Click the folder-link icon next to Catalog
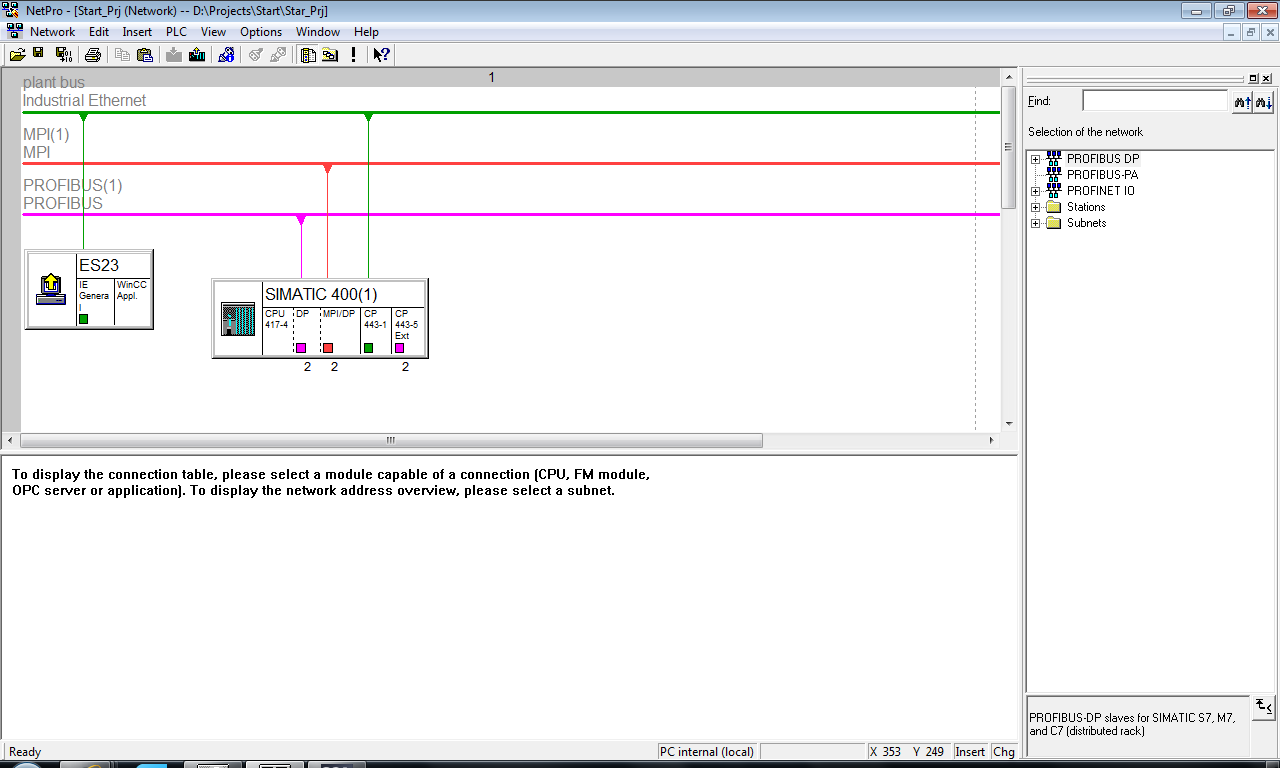Image resolution: width=1280 pixels, height=768 pixels. point(330,54)
